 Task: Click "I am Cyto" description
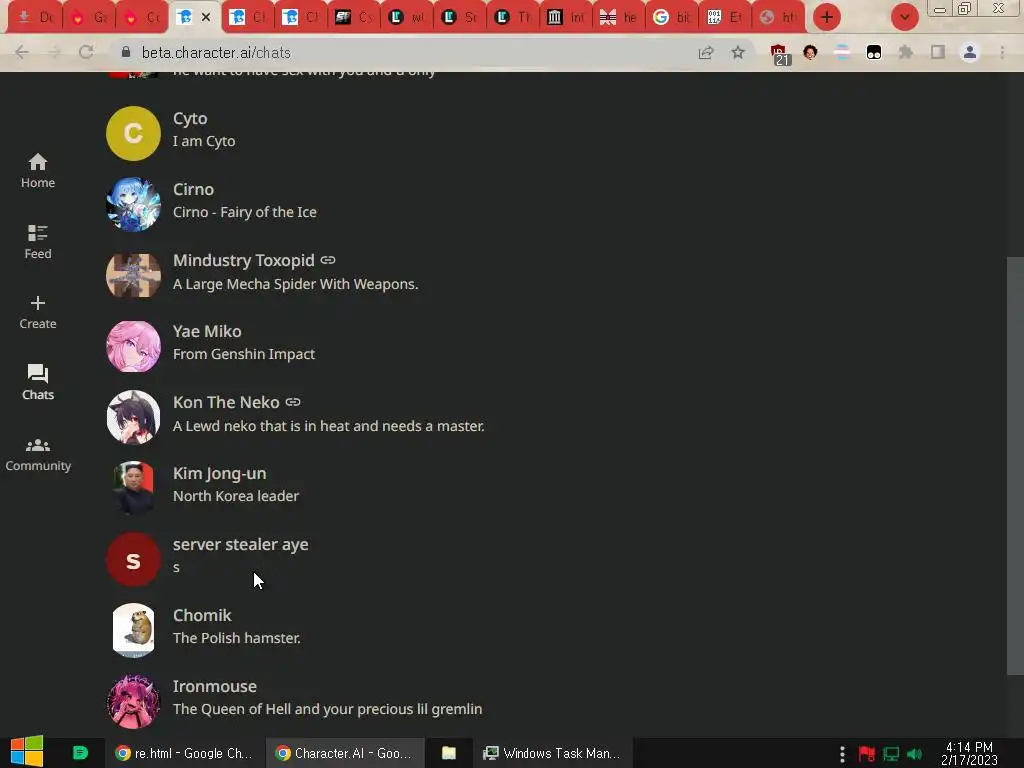point(204,141)
